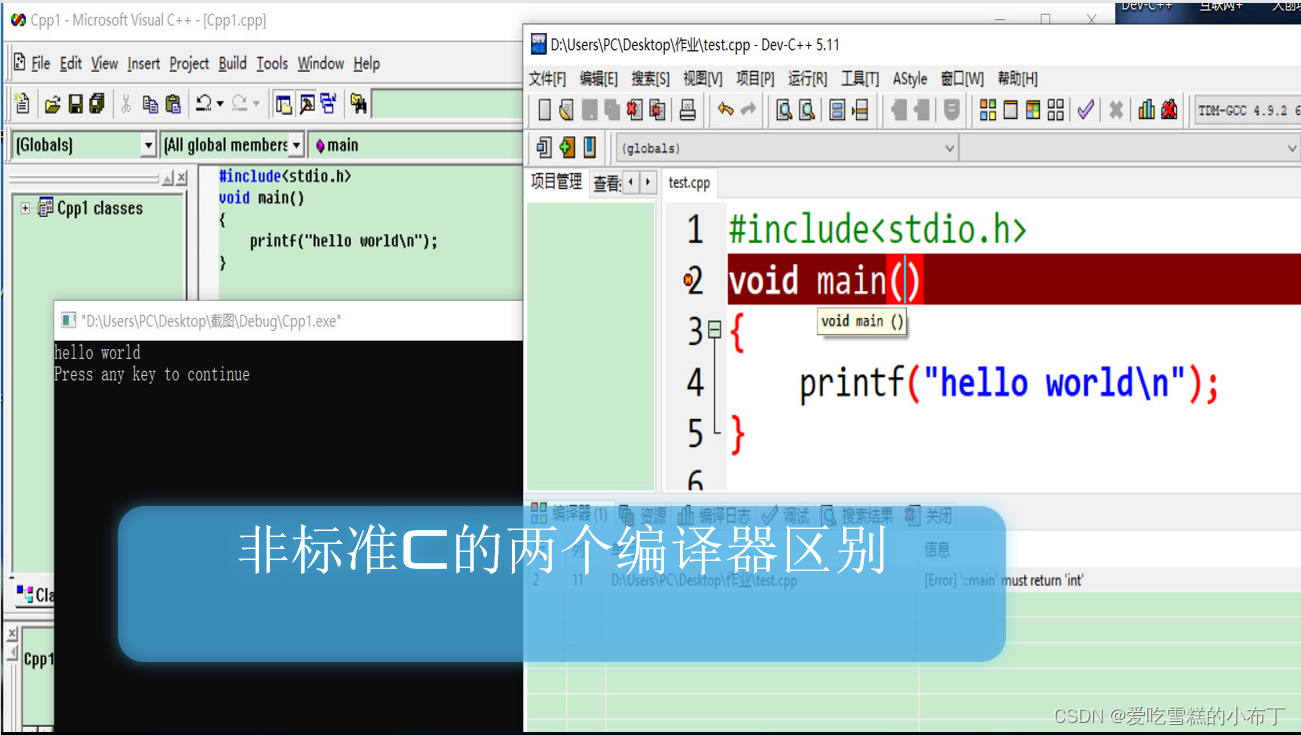
Task: Open Insert menu in Visual C++
Action: click(143, 63)
